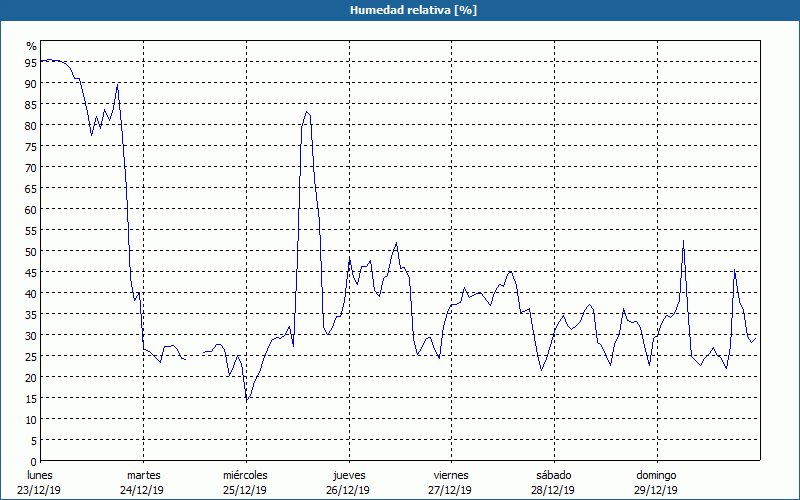Viewport: 800px width, 500px height.
Task: Select the lunes day label
Action: click(40, 475)
